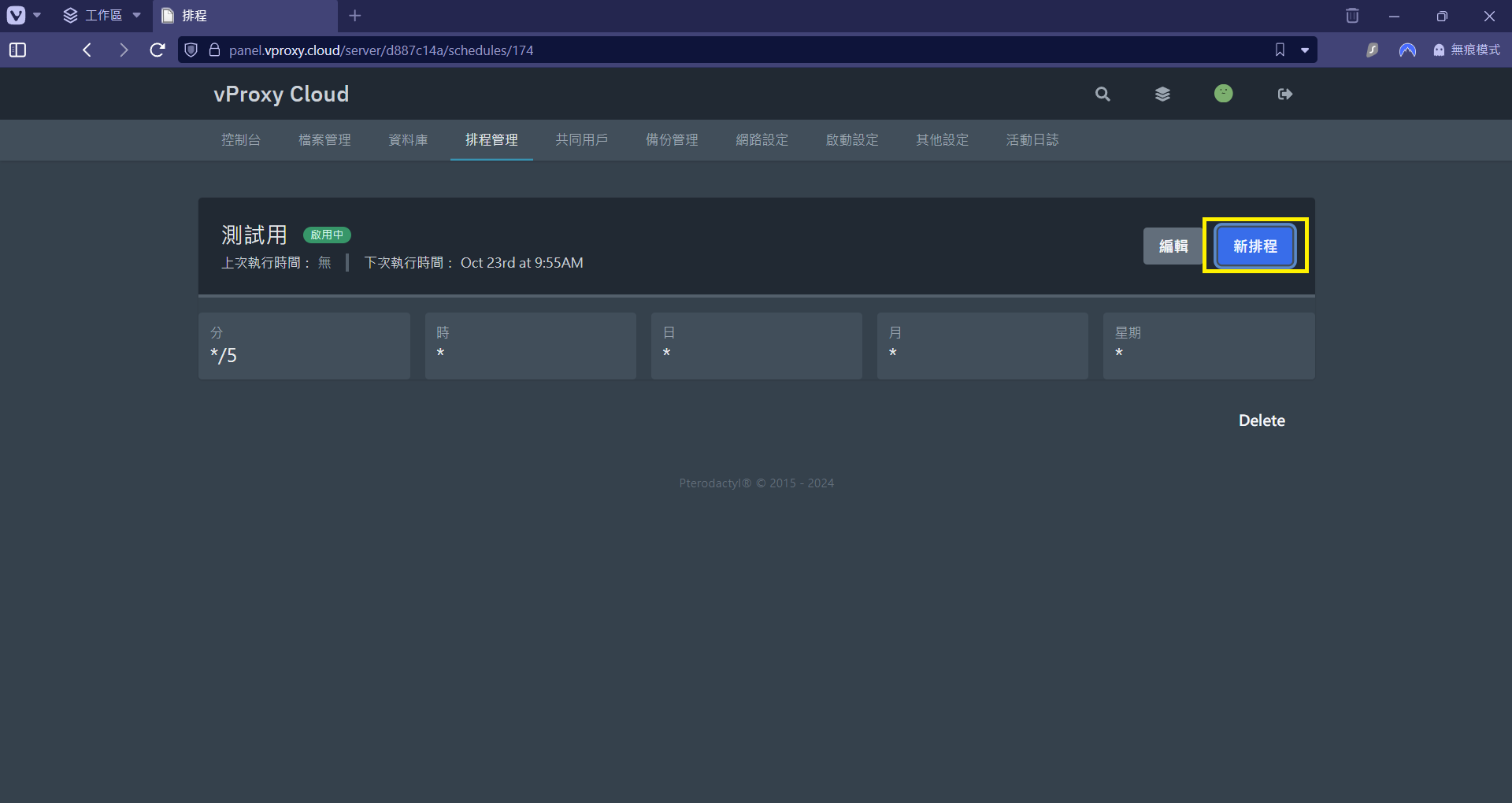Click the sign out arrow icon
Viewport: 1512px width, 803px height.
point(1284,94)
